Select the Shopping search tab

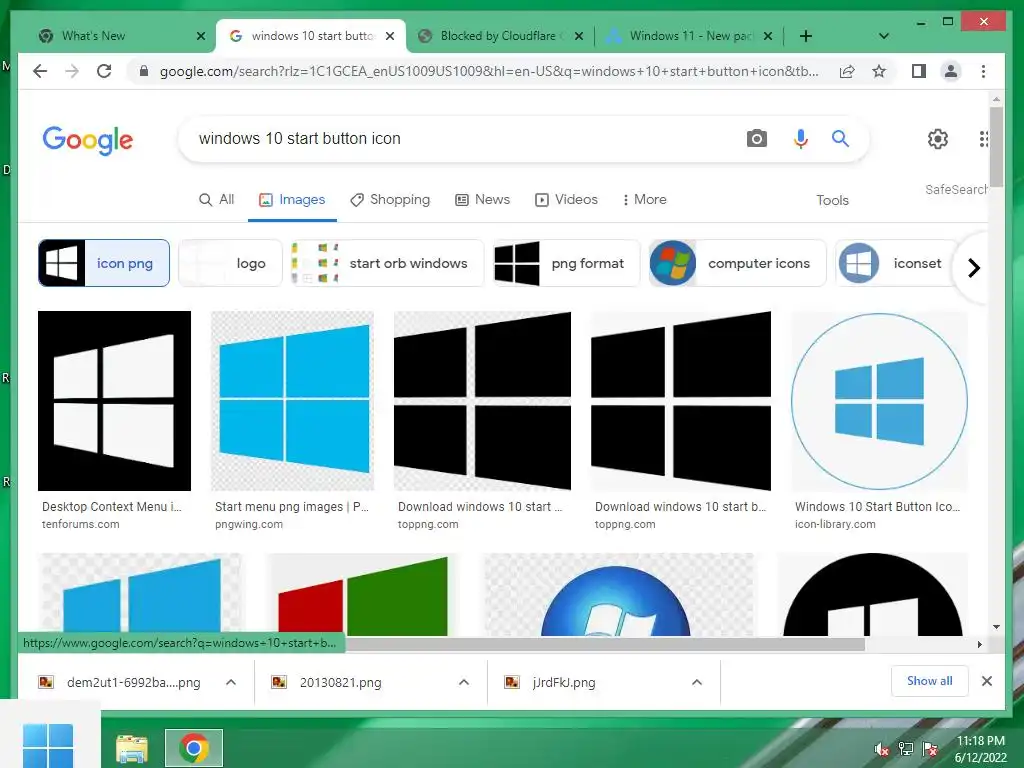[391, 199]
